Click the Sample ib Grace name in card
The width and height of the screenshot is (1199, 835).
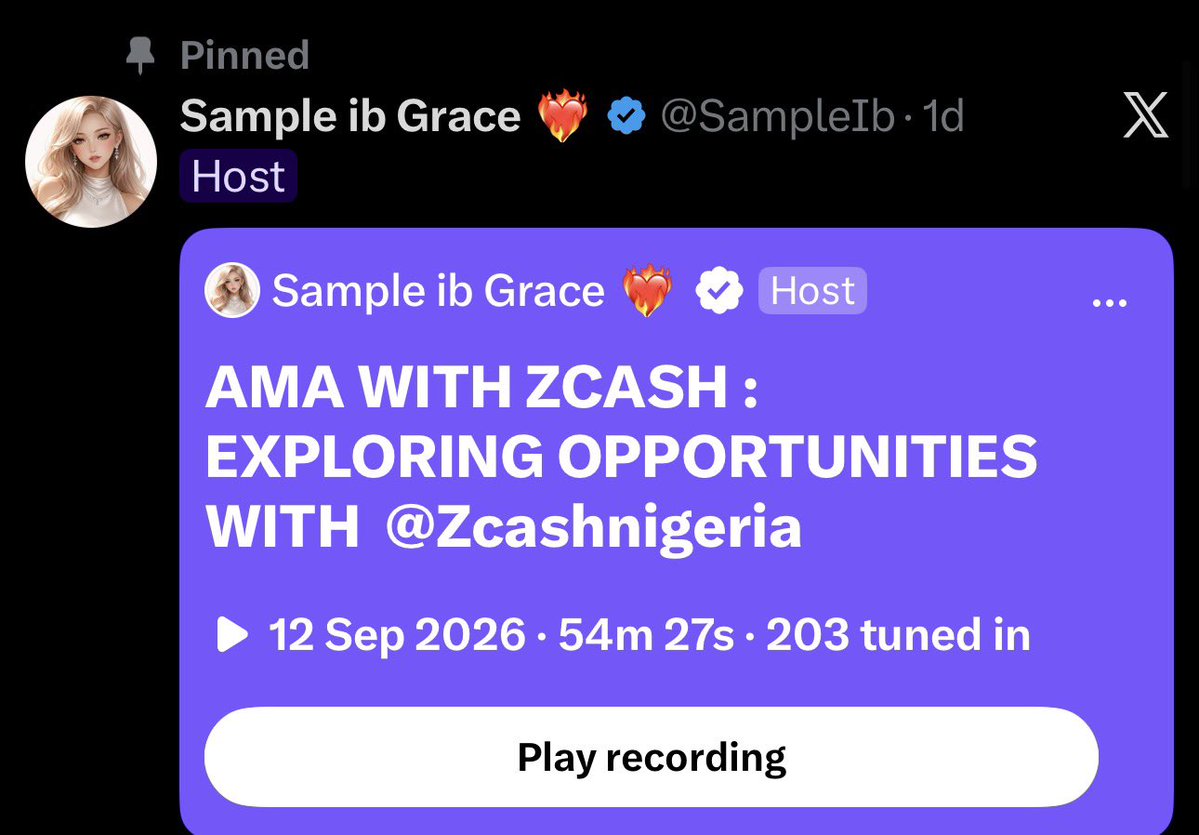coord(438,291)
